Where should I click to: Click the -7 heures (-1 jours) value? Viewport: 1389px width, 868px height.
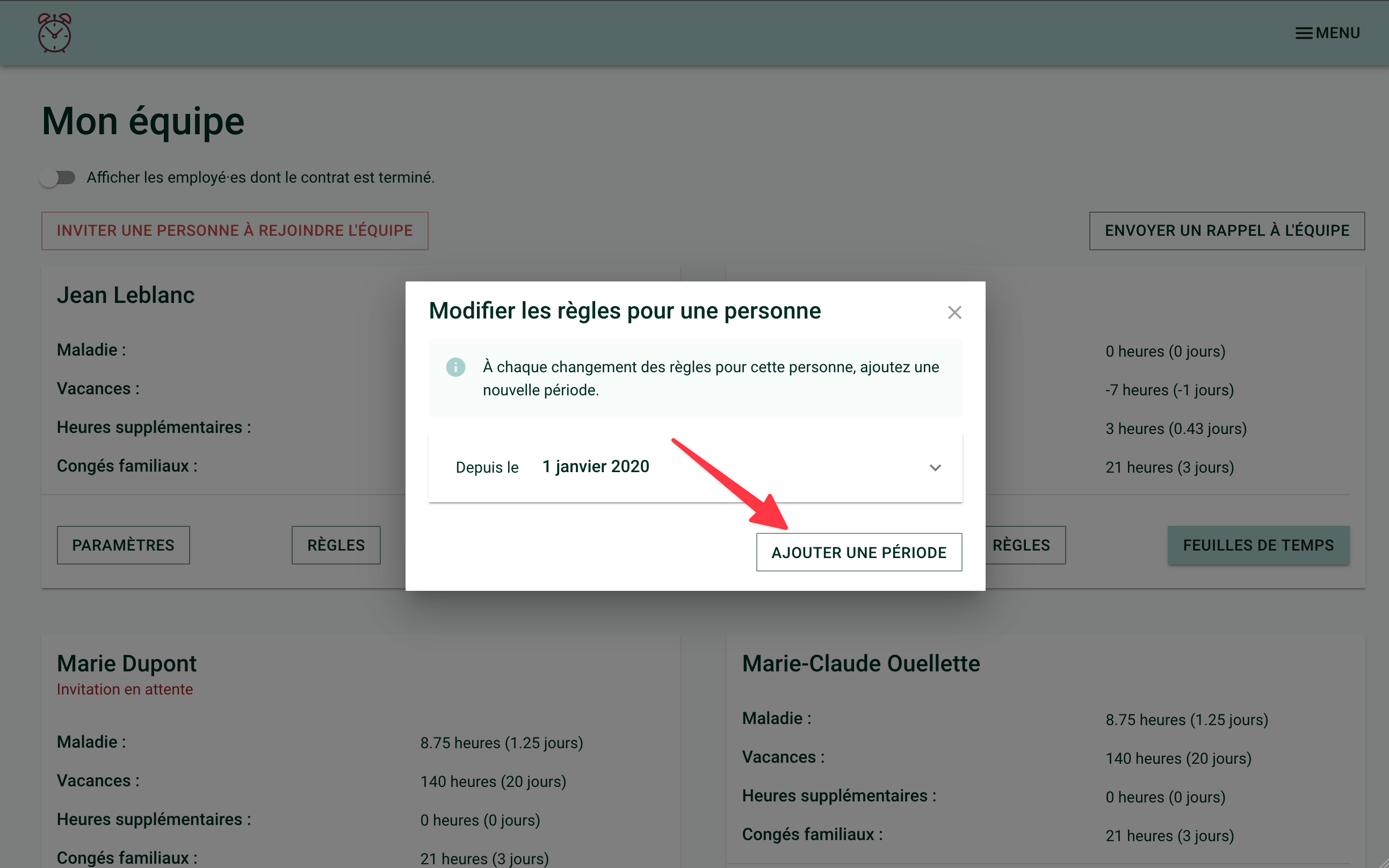point(1169,390)
